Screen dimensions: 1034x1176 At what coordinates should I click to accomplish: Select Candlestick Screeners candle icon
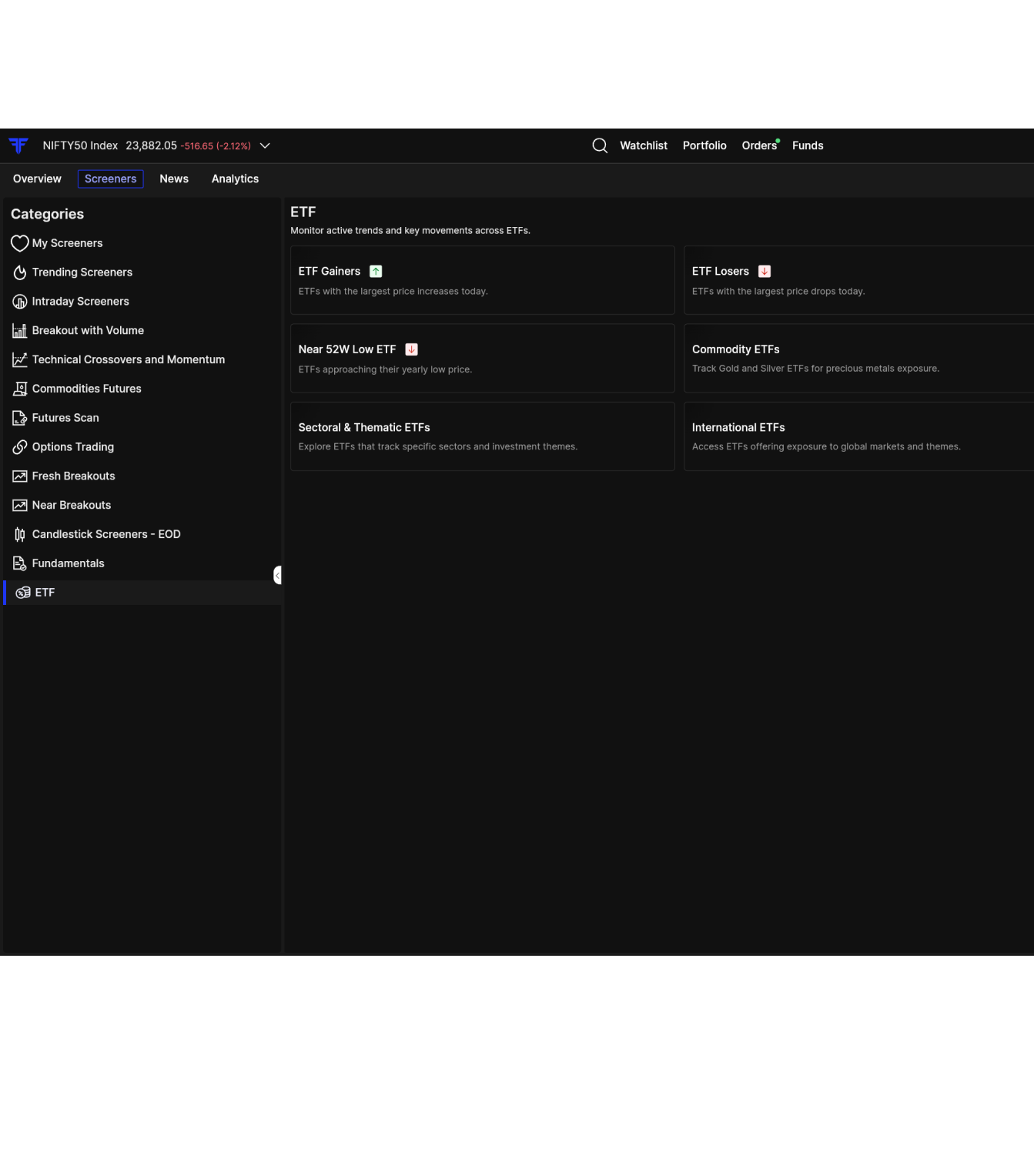pos(20,534)
